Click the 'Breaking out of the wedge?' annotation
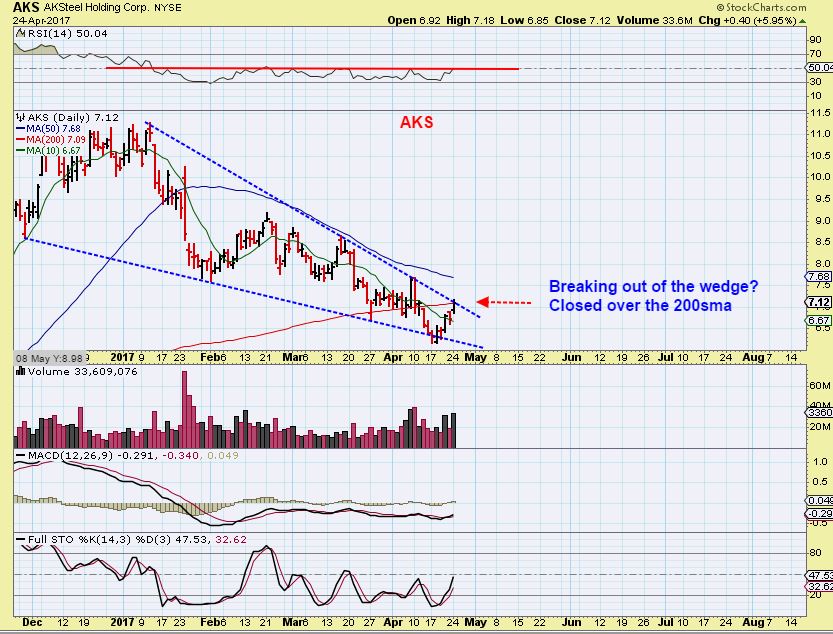Screen dimensions: 833x634 (653, 286)
